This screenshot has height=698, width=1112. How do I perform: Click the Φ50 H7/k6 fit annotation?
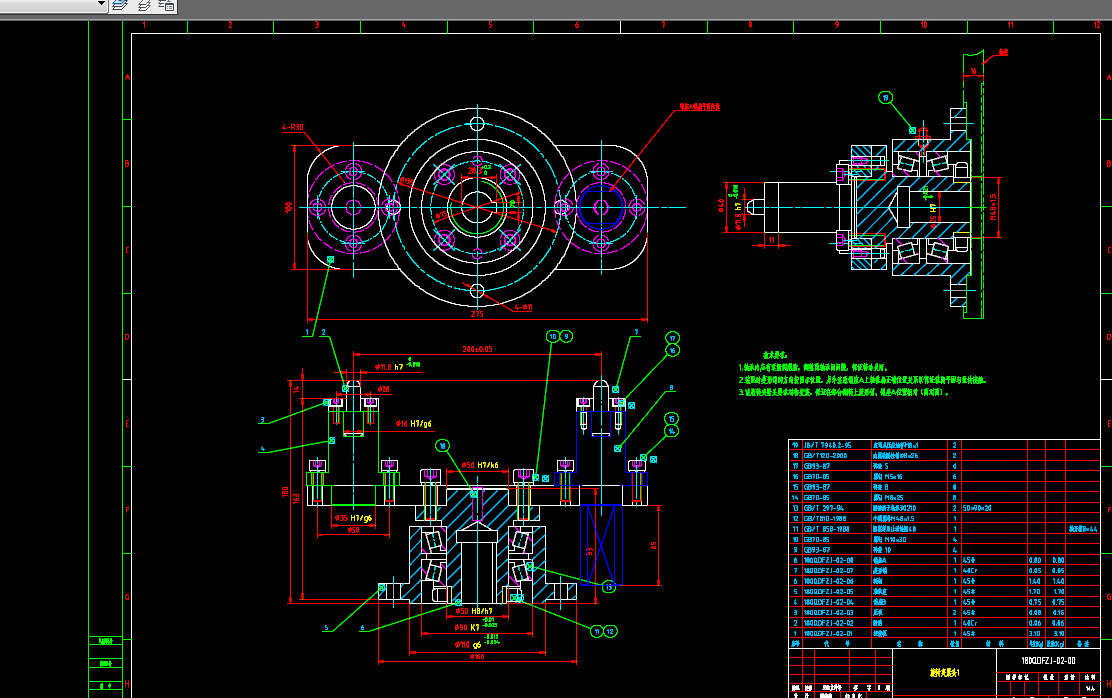tap(480, 465)
